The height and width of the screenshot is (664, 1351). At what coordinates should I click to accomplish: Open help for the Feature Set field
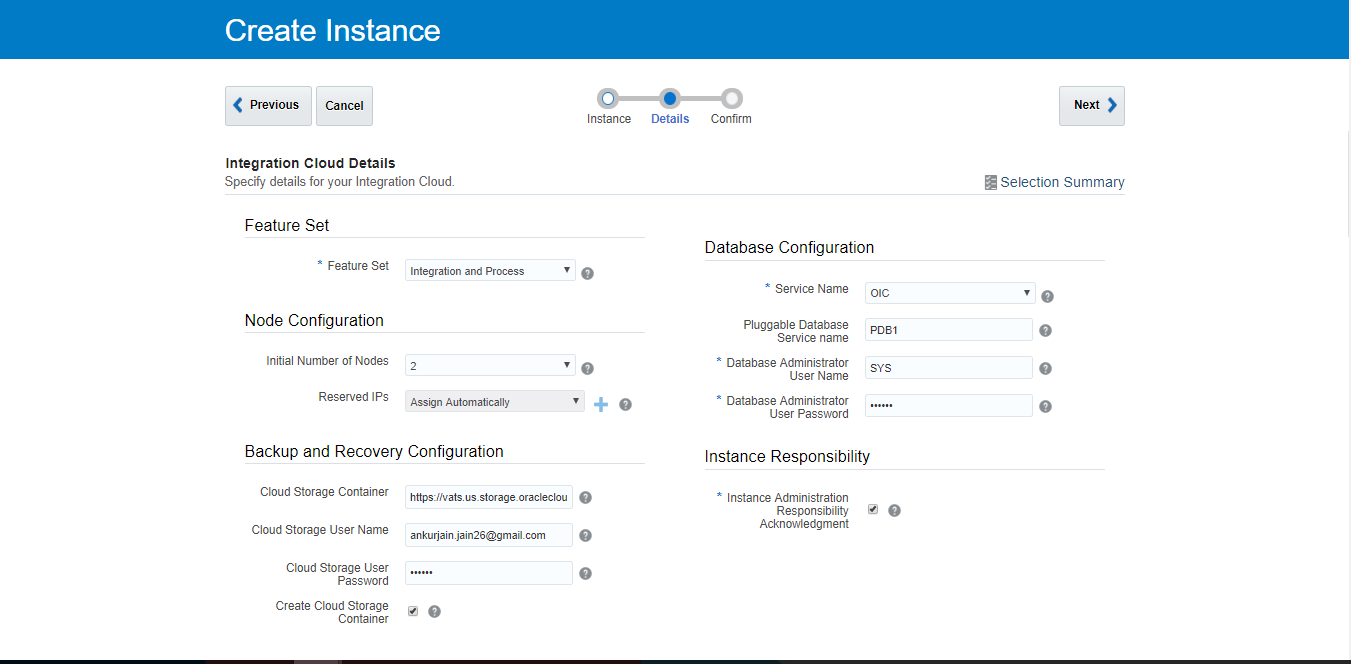(x=587, y=272)
